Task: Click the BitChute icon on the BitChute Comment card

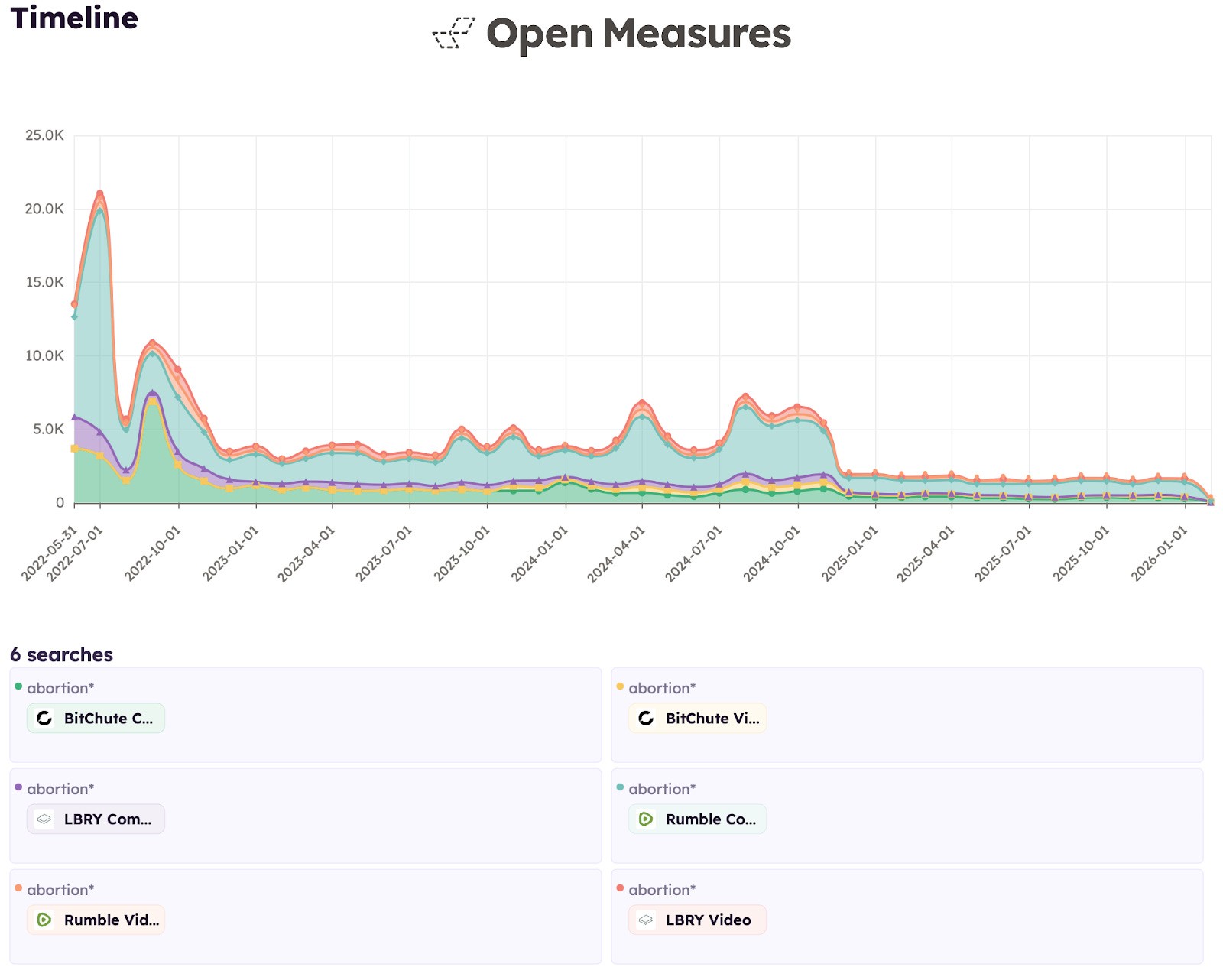Action: click(x=44, y=718)
